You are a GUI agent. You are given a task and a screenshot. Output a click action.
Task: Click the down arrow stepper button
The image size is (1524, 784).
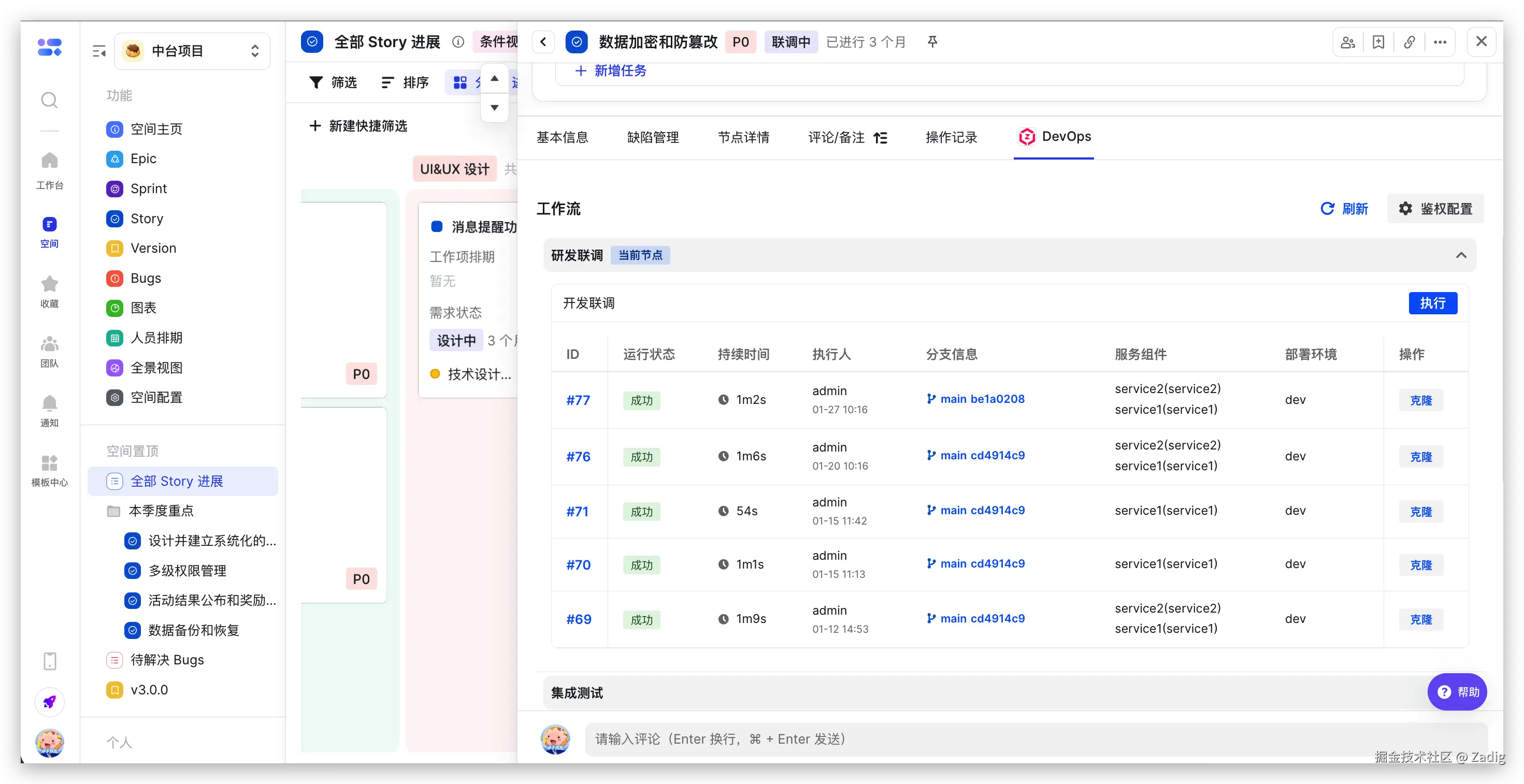495,108
